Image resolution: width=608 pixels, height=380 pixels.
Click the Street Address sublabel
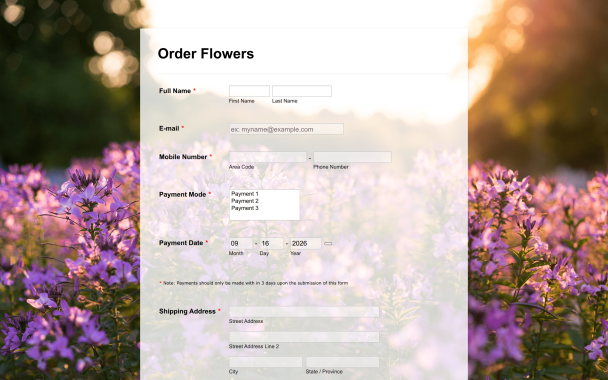coord(246,321)
